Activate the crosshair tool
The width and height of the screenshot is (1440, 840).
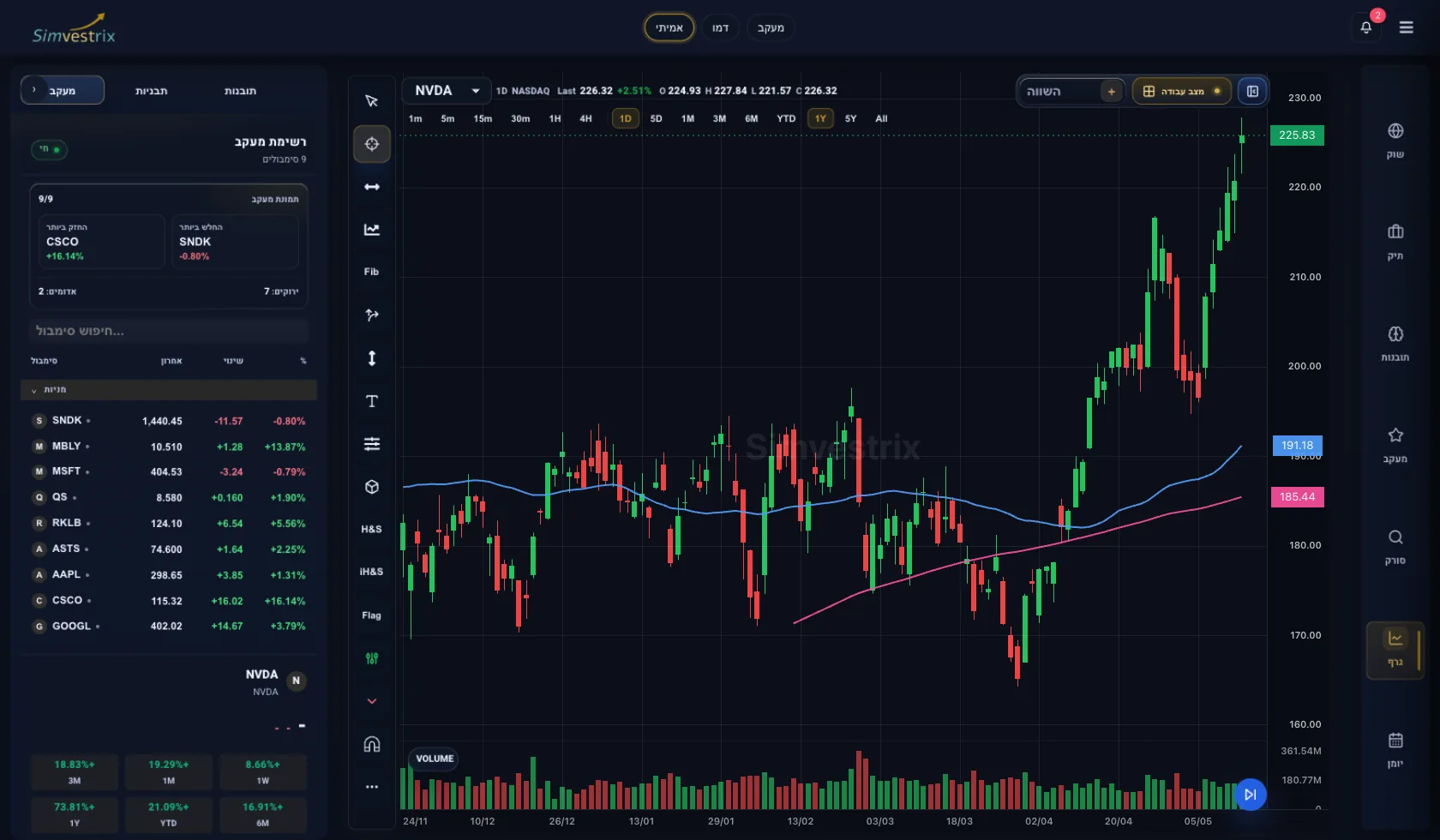371,144
